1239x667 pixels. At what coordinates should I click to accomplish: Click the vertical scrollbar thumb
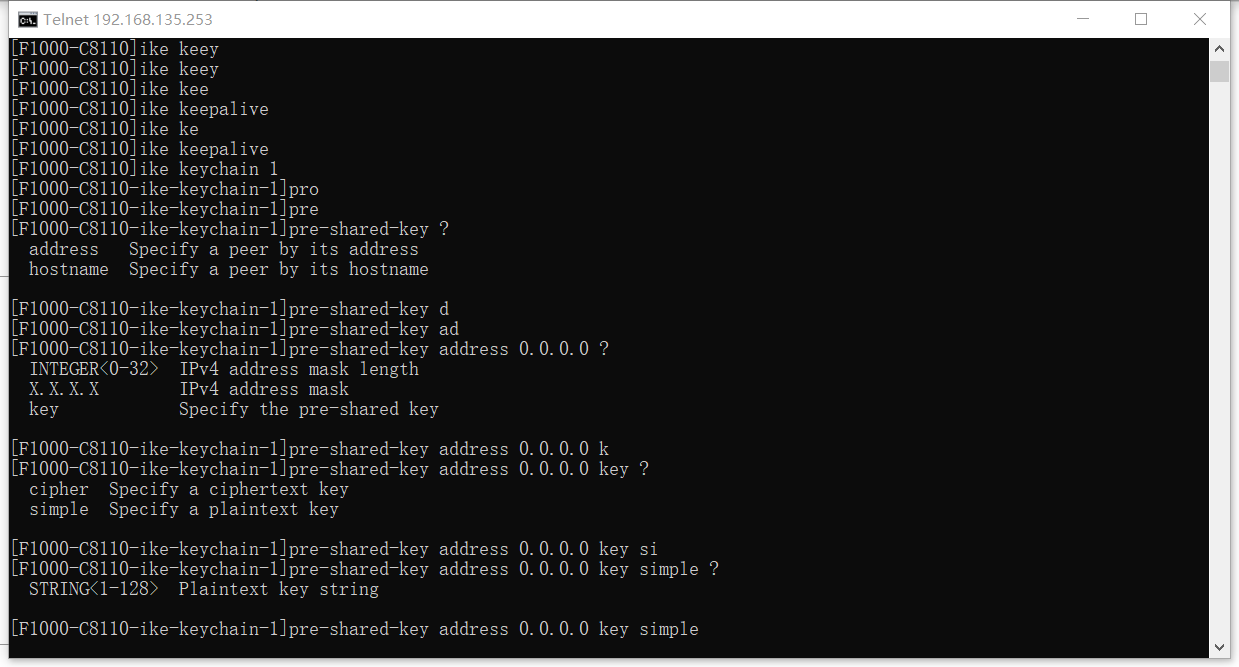coord(1219,71)
